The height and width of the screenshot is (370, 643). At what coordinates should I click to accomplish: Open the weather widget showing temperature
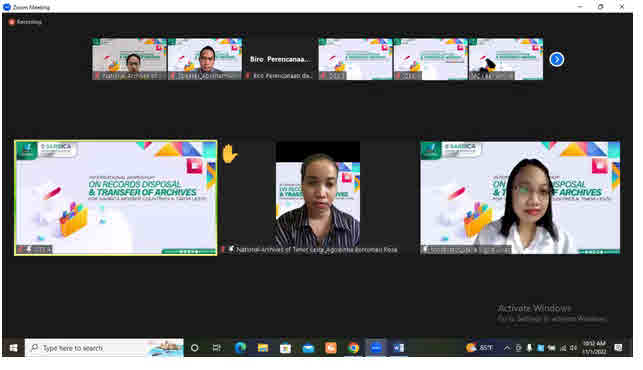479,348
